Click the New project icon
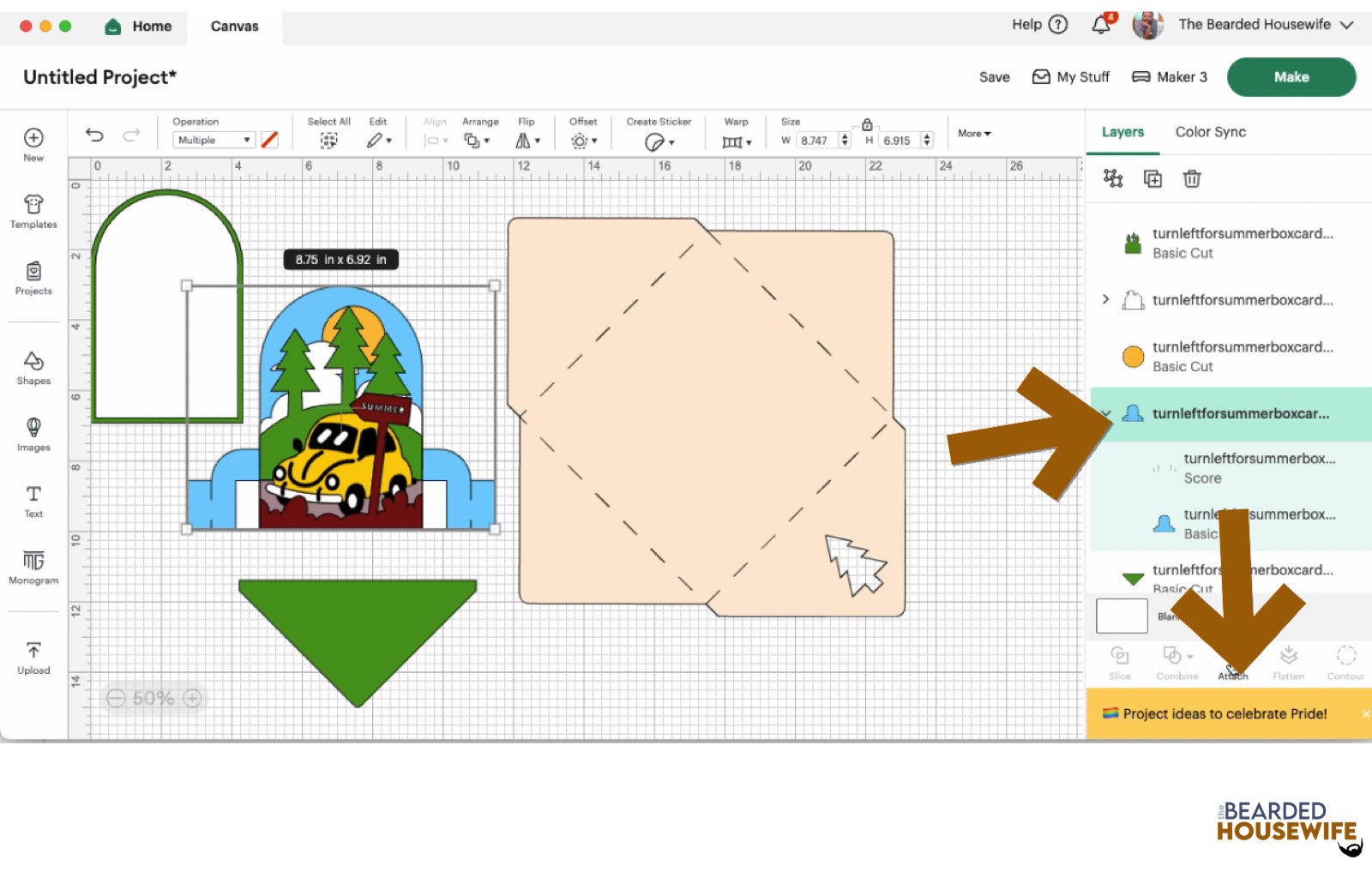This screenshot has width=1372, height=872. (33, 138)
